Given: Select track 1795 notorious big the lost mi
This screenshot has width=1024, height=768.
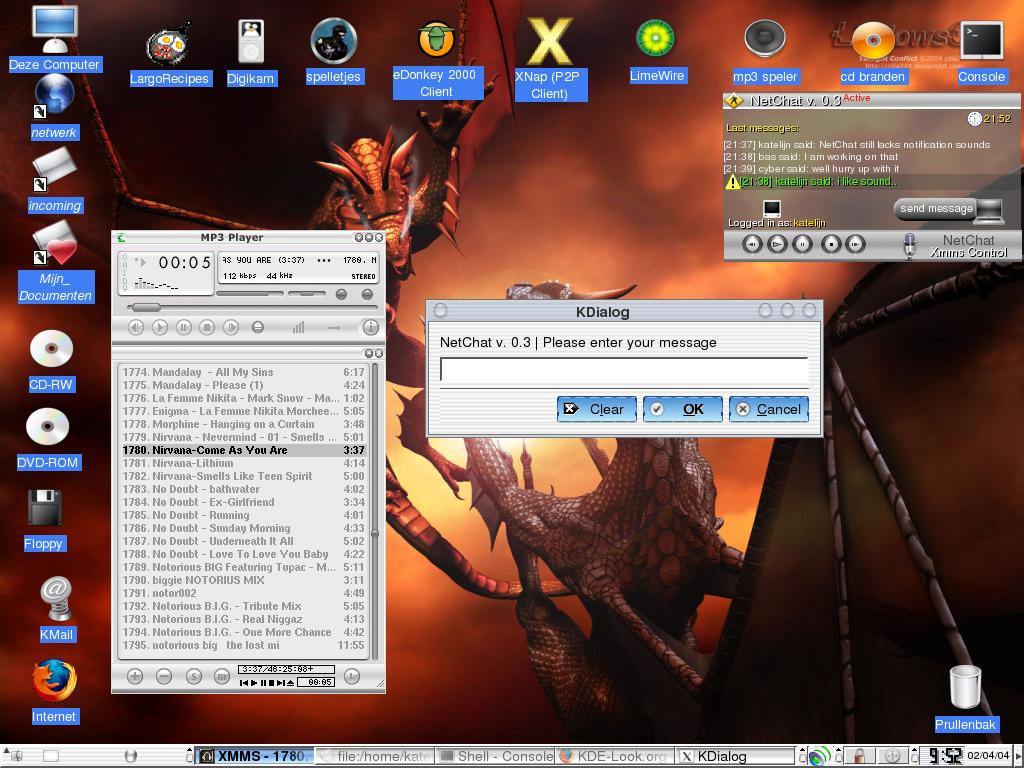Looking at the screenshot, I should pos(244,645).
